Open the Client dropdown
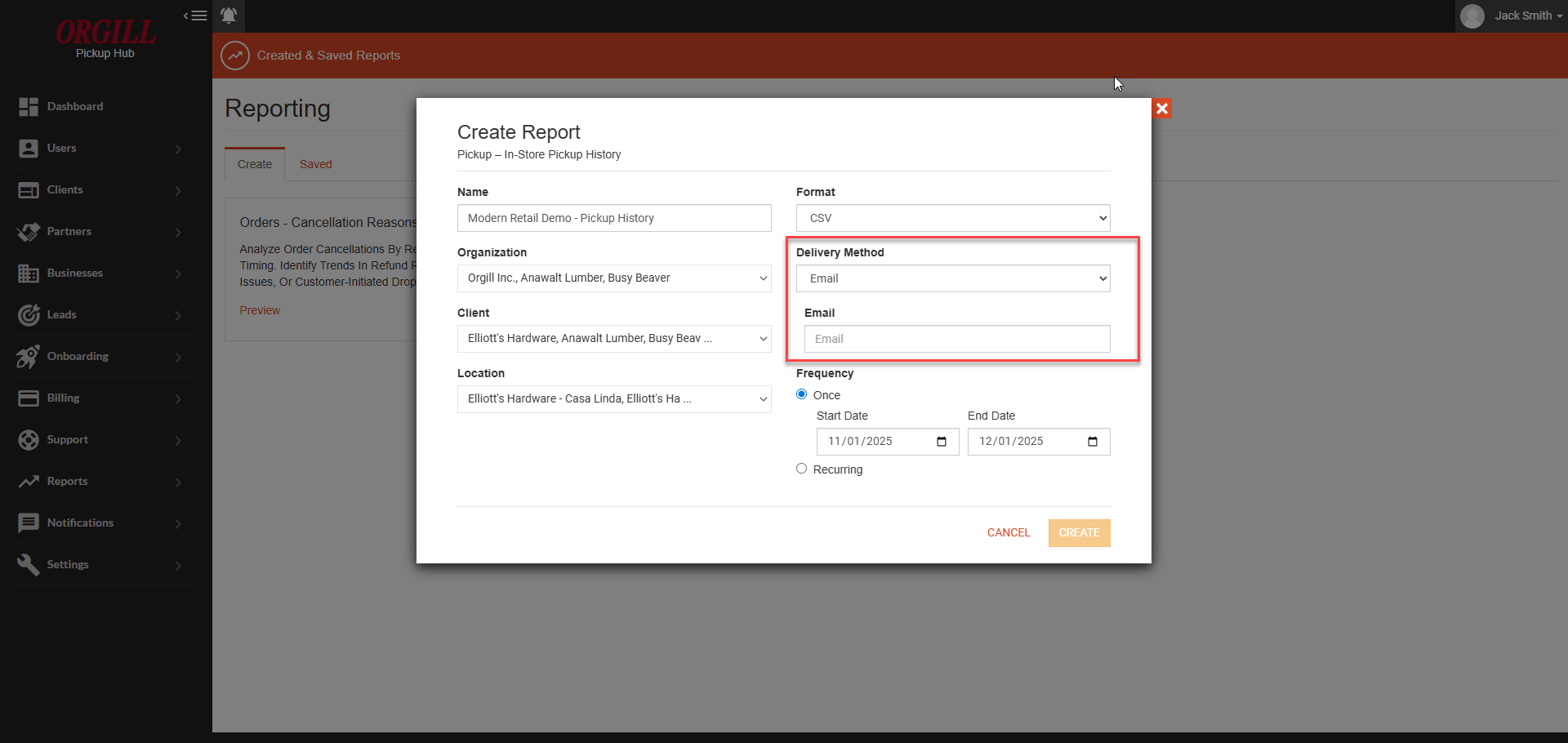Screen dimensions: 1568x743 (614, 339)
